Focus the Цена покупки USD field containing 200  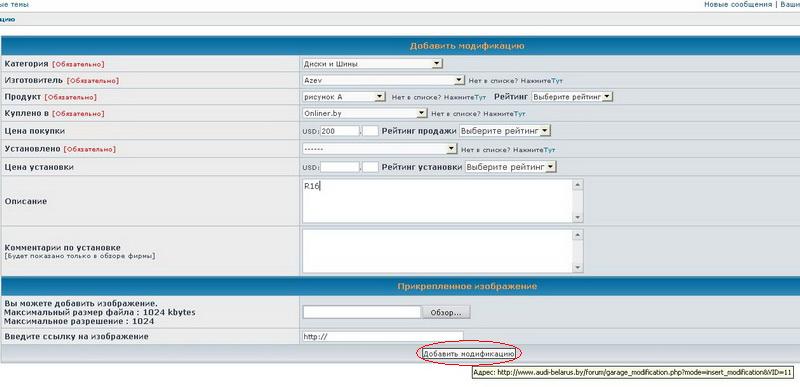[340, 131]
